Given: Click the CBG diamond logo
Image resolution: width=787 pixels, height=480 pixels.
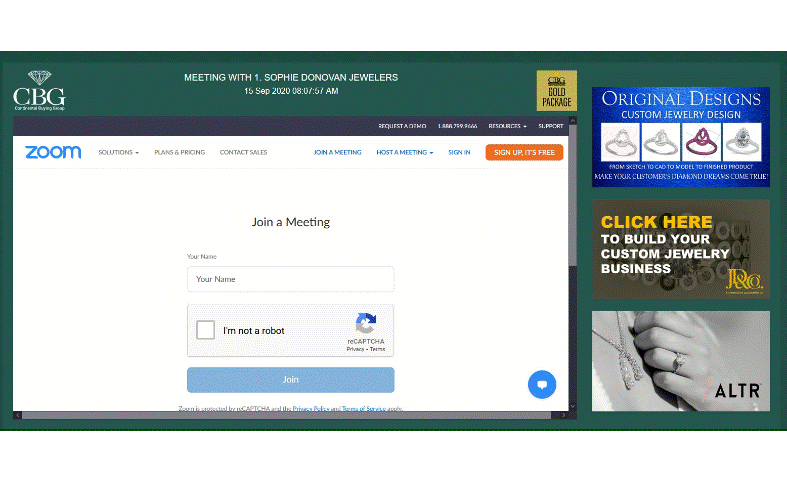Looking at the screenshot, I should click(x=40, y=90).
